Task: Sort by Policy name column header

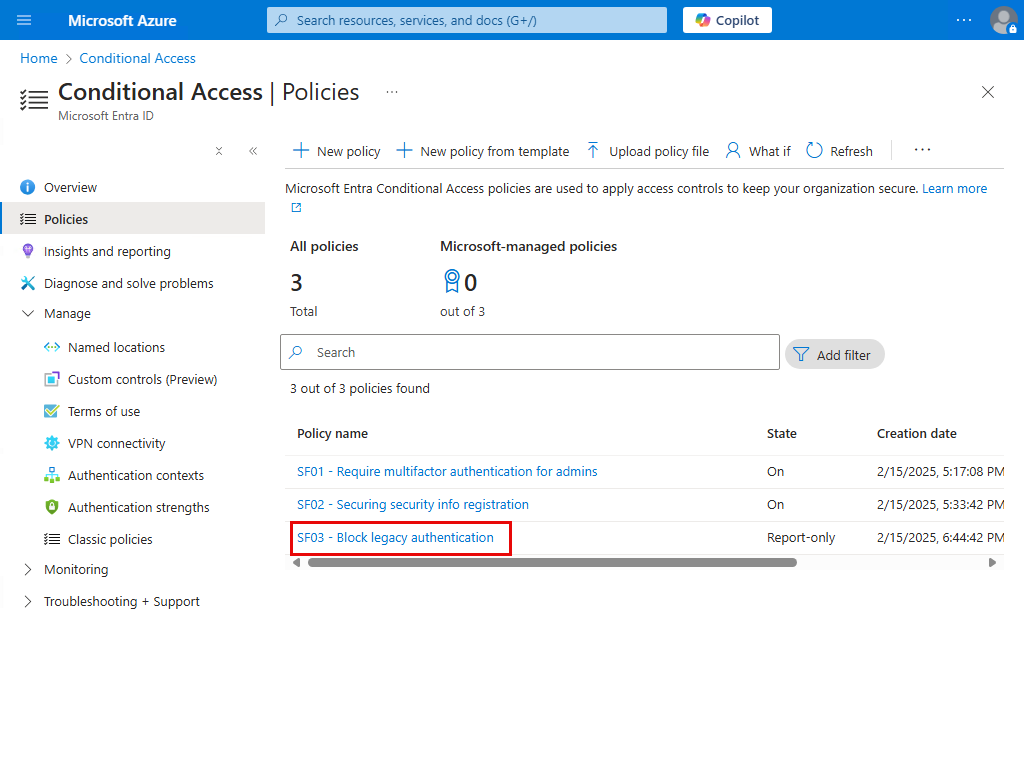Action: (x=332, y=434)
